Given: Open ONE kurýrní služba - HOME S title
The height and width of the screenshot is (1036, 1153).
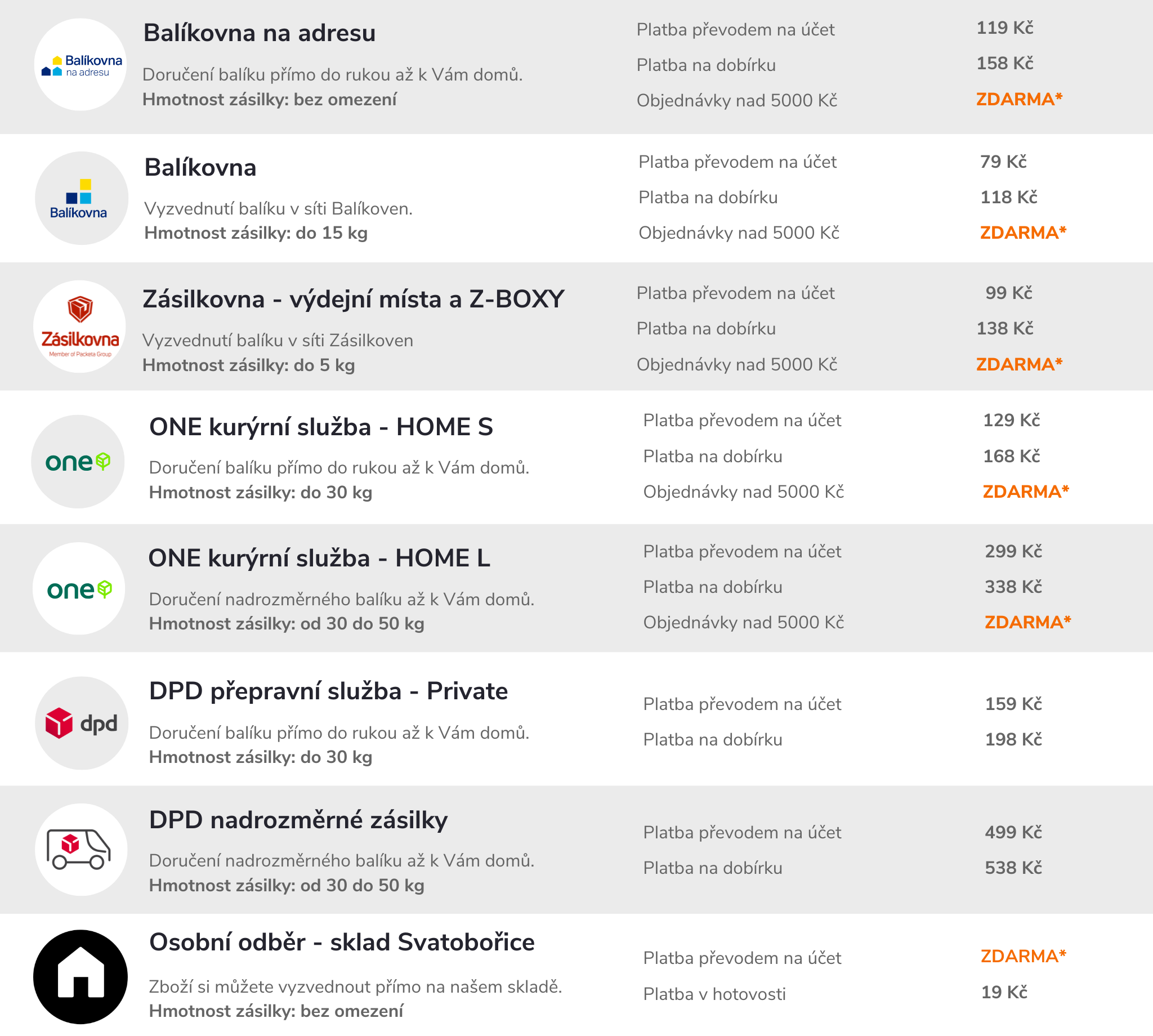Looking at the screenshot, I should [x=321, y=427].
